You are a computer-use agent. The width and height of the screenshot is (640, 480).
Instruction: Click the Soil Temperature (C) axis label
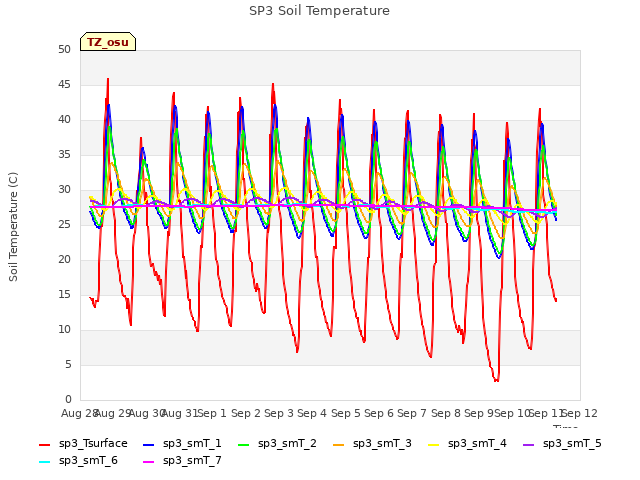(x=13, y=227)
